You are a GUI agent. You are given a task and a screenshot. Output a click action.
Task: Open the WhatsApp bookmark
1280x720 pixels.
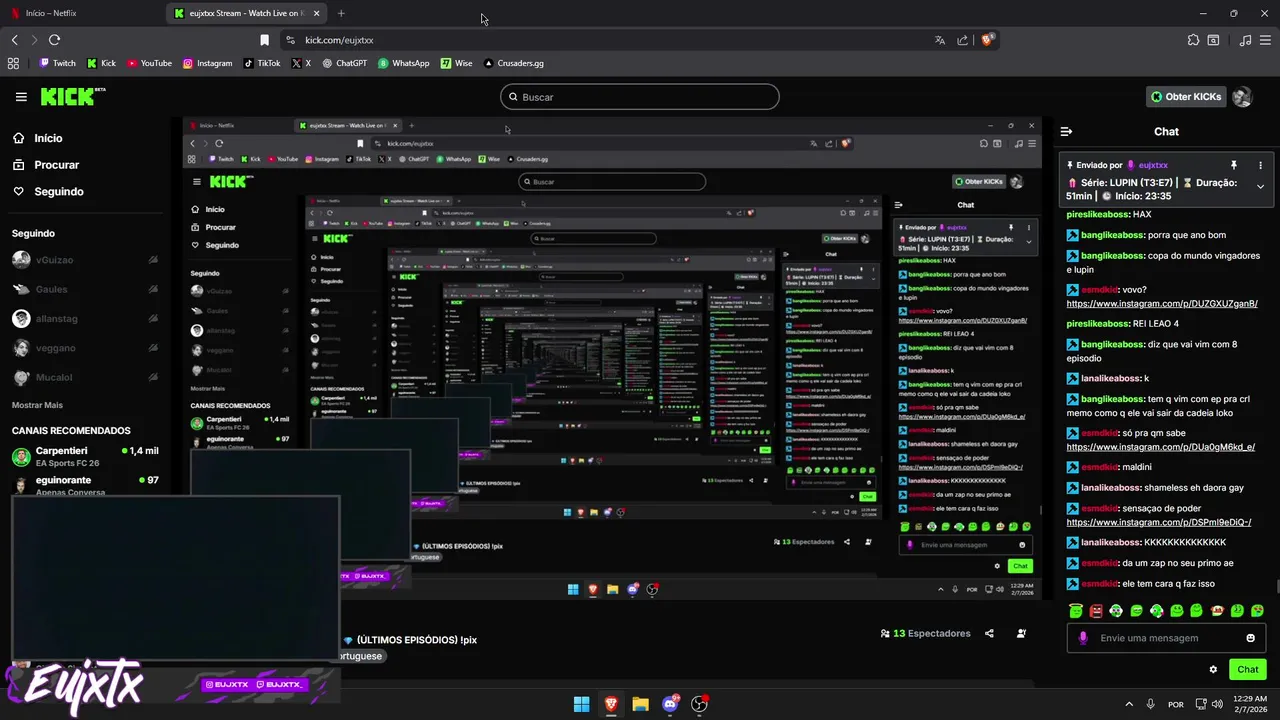[404, 63]
